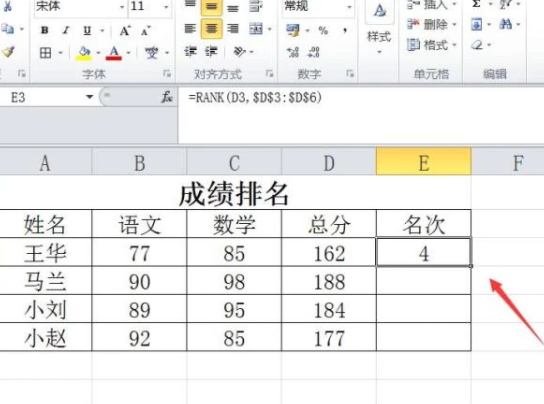The height and width of the screenshot is (404, 544).
Task: Toggle middle vertical alignment
Action: tap(211, 7)
